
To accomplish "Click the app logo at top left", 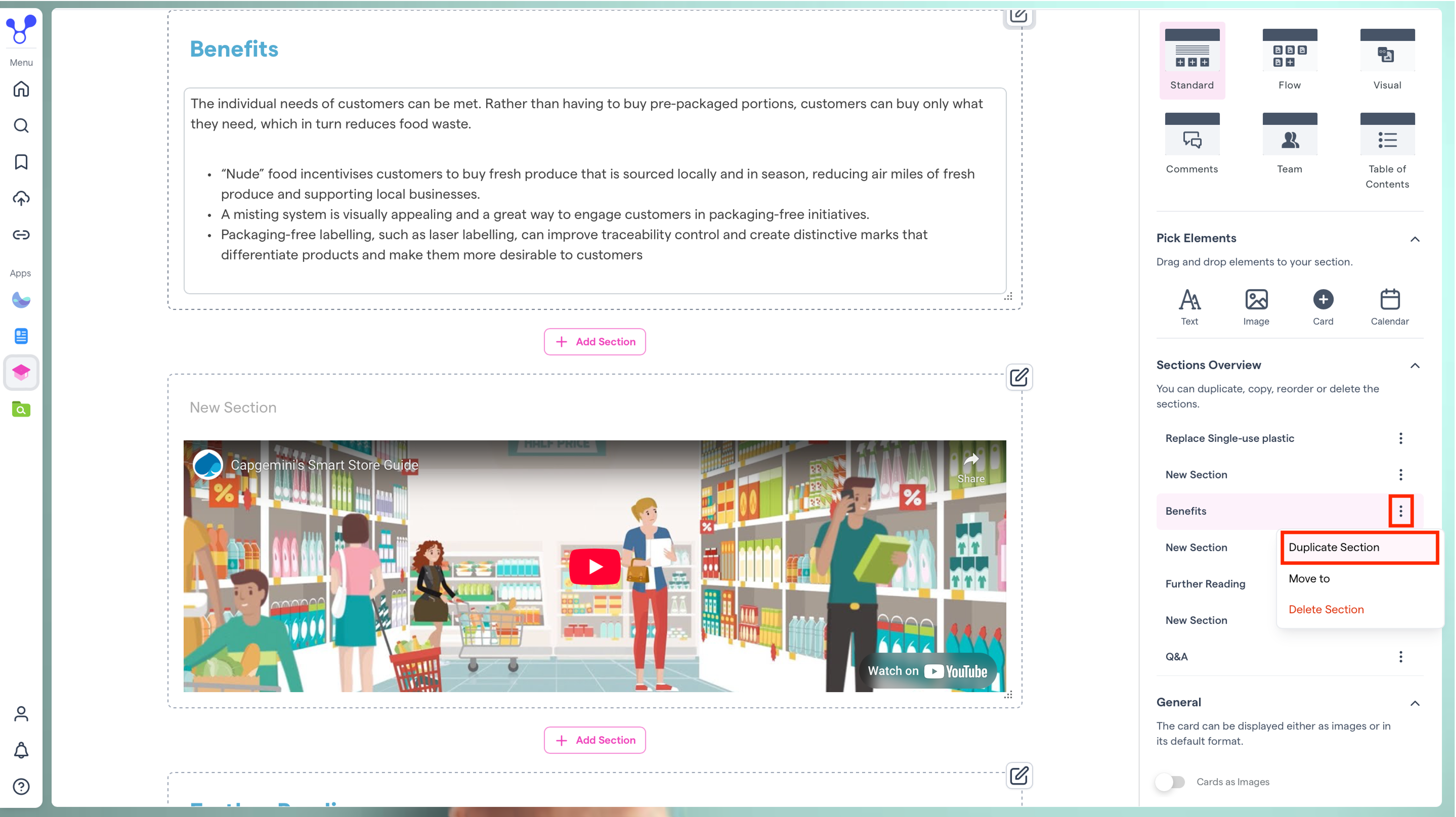I will (21, 29).
